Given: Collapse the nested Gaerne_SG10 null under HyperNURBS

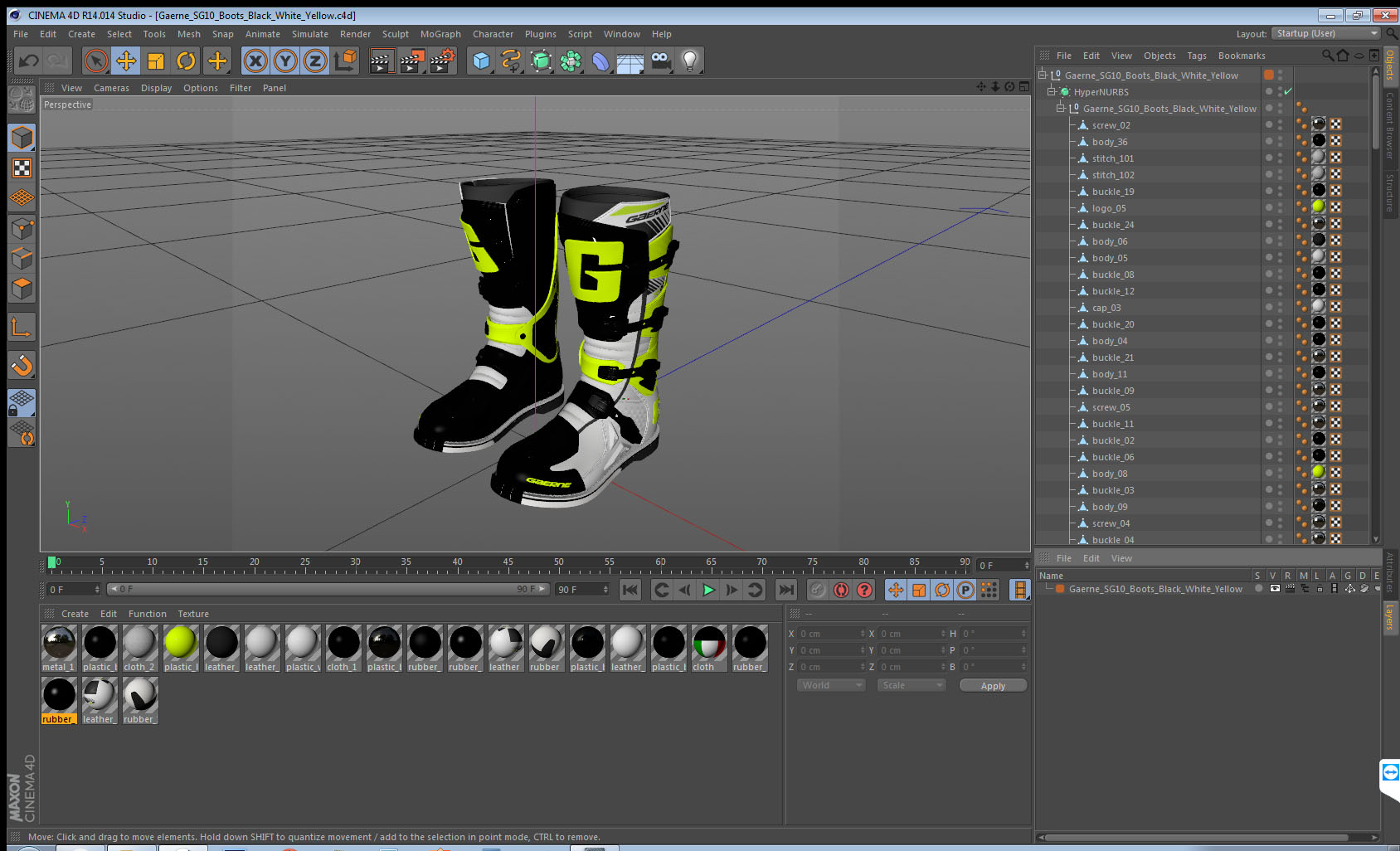Looking at the screenshot, I should pos(1061,109).
